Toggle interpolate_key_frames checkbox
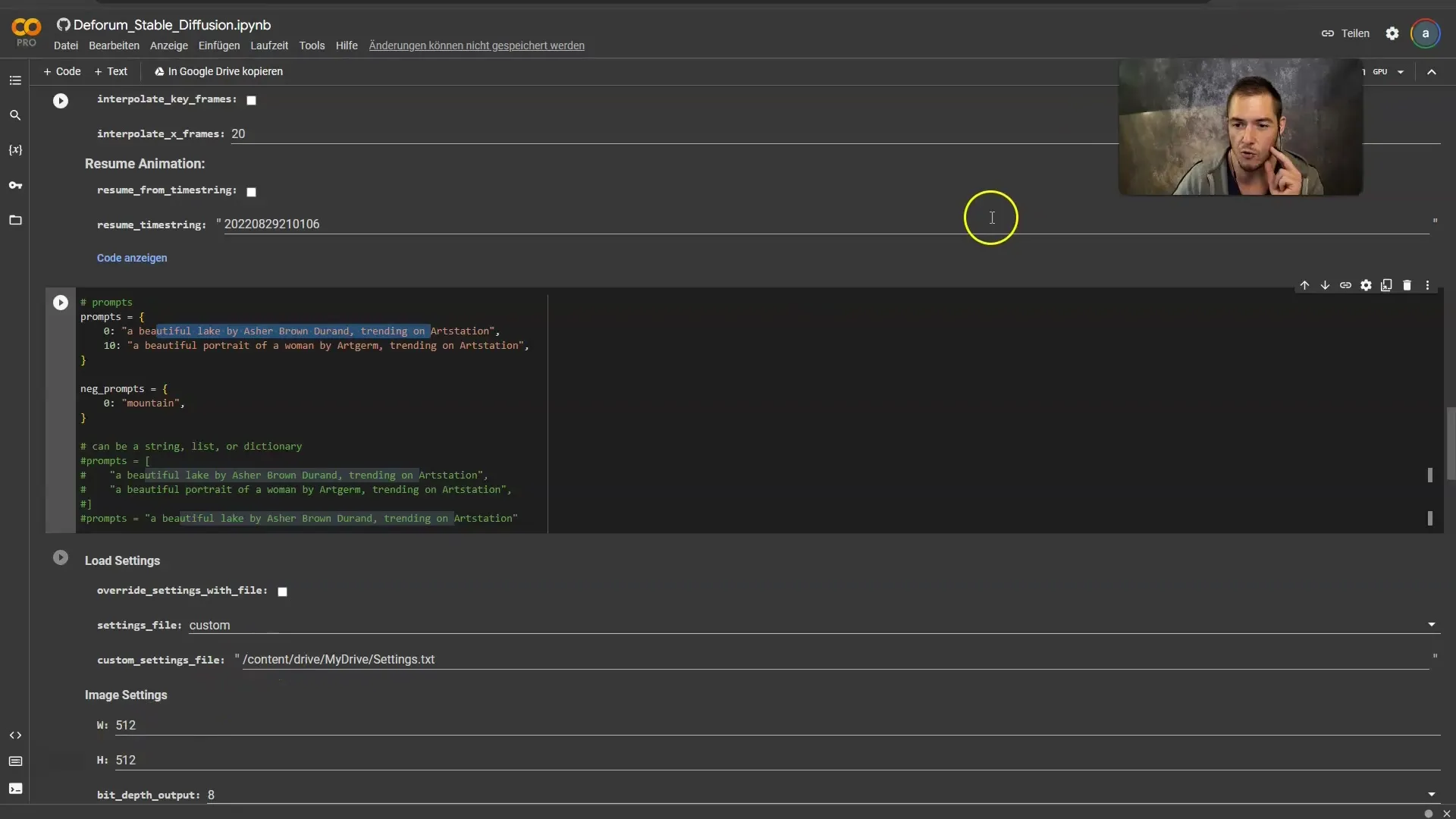Viewport: 1456px width, 819px height. click(x=252, y=100)
